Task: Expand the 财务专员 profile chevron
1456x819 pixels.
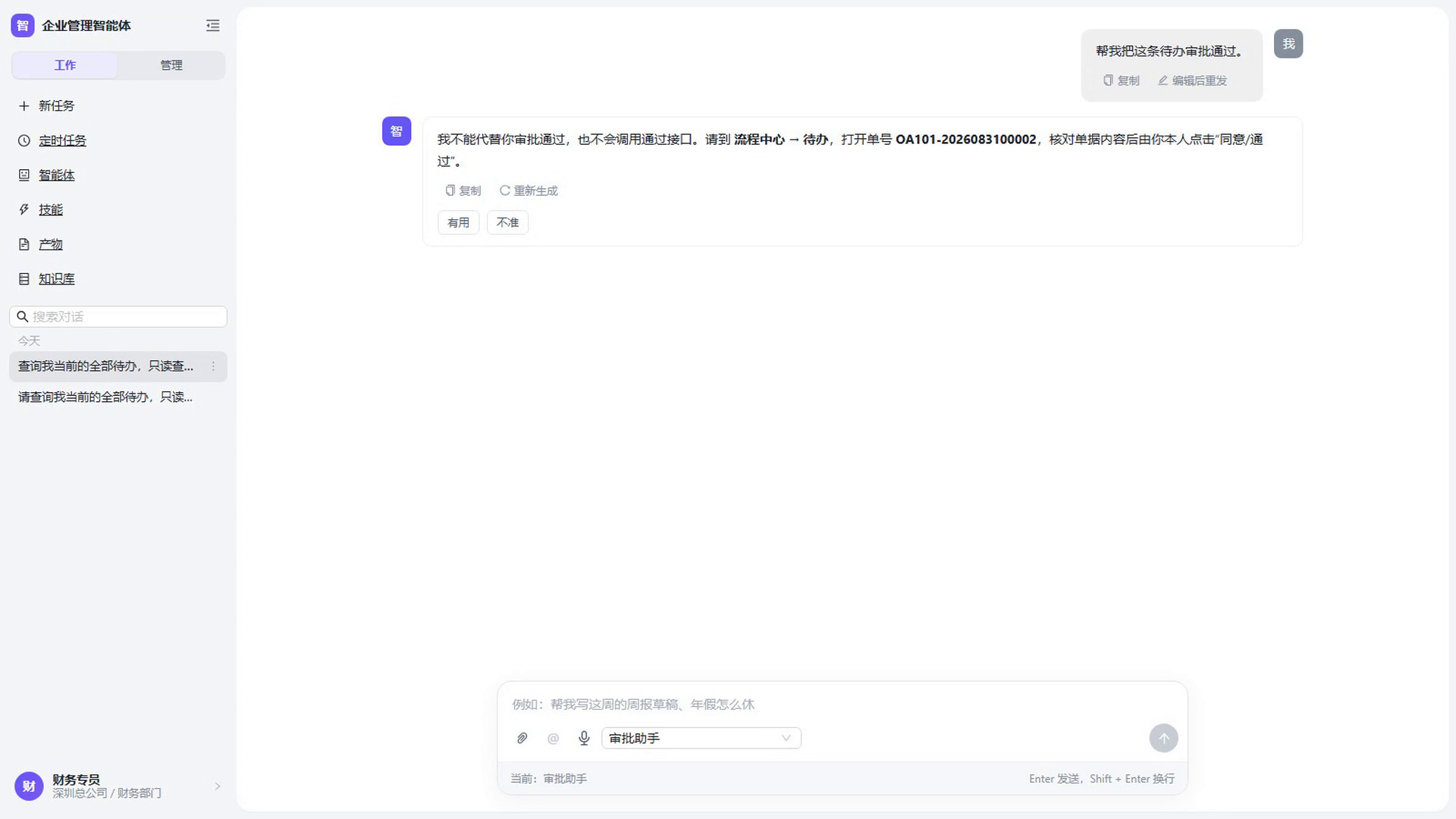Action: coord(218,786)
